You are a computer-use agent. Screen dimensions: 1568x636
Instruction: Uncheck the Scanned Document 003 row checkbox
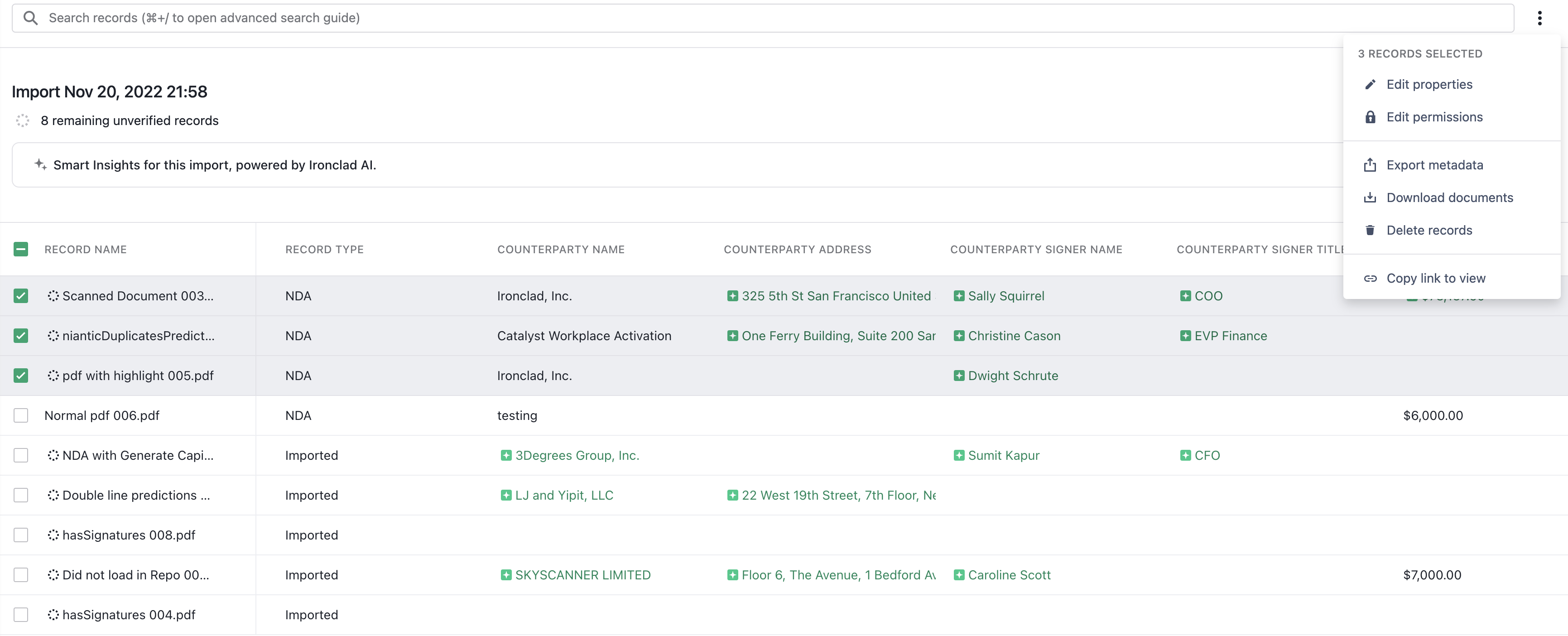(x=21, y=296)
